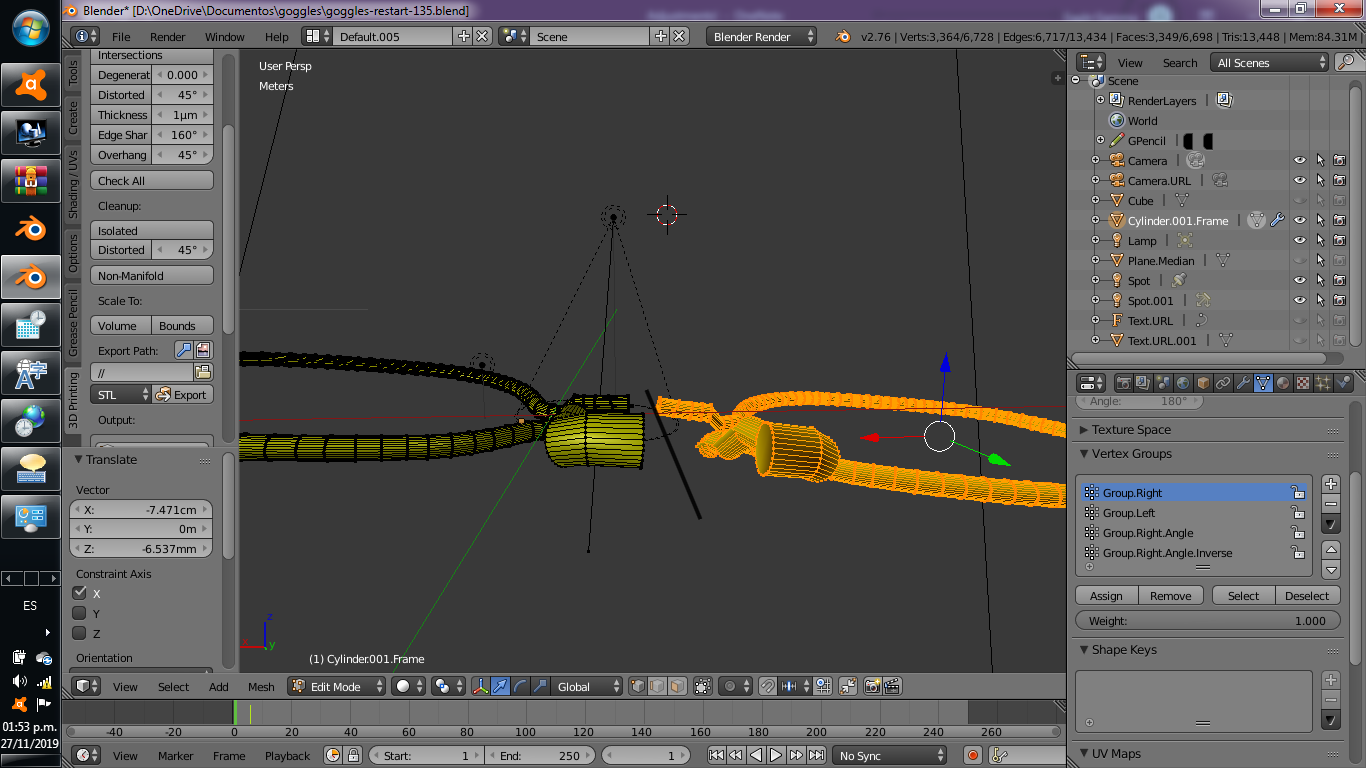Open the Mesh menu in 3D view header
The width and height of the screenshot is (1366, 768).
[x=261, y=687]
